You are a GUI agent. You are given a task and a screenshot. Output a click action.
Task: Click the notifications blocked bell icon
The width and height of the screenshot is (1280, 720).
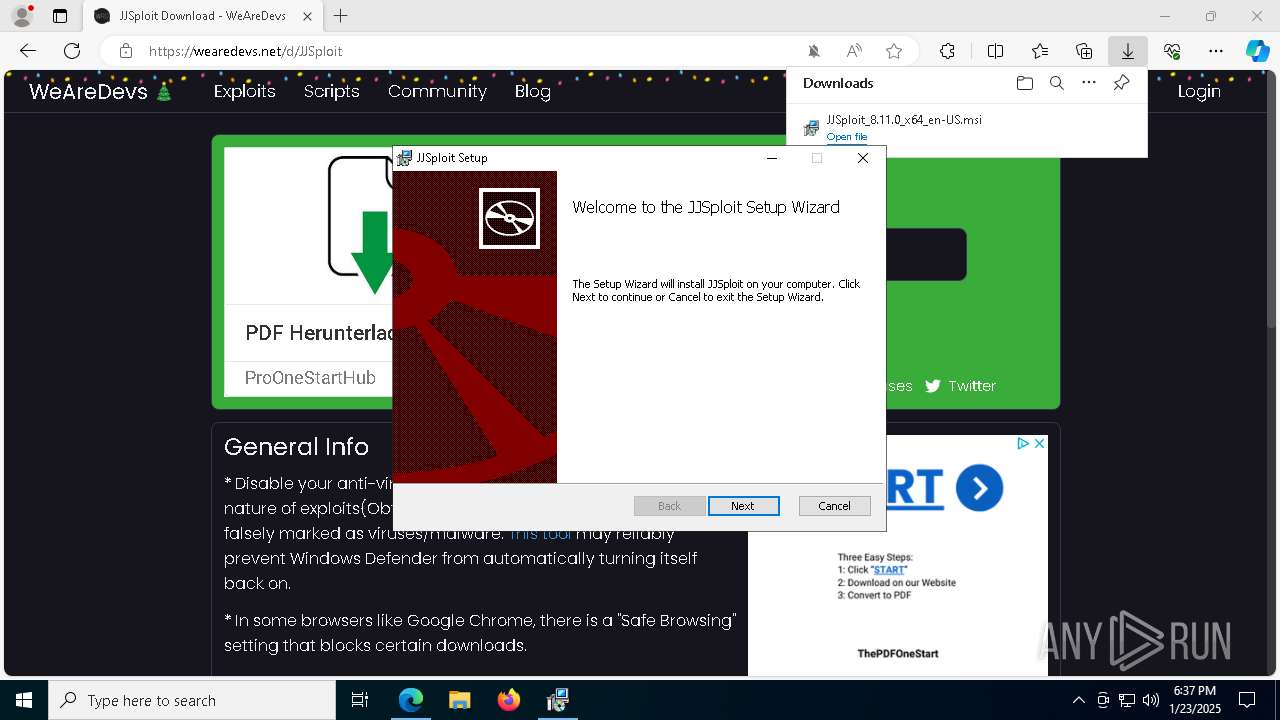tap(814, 51)
